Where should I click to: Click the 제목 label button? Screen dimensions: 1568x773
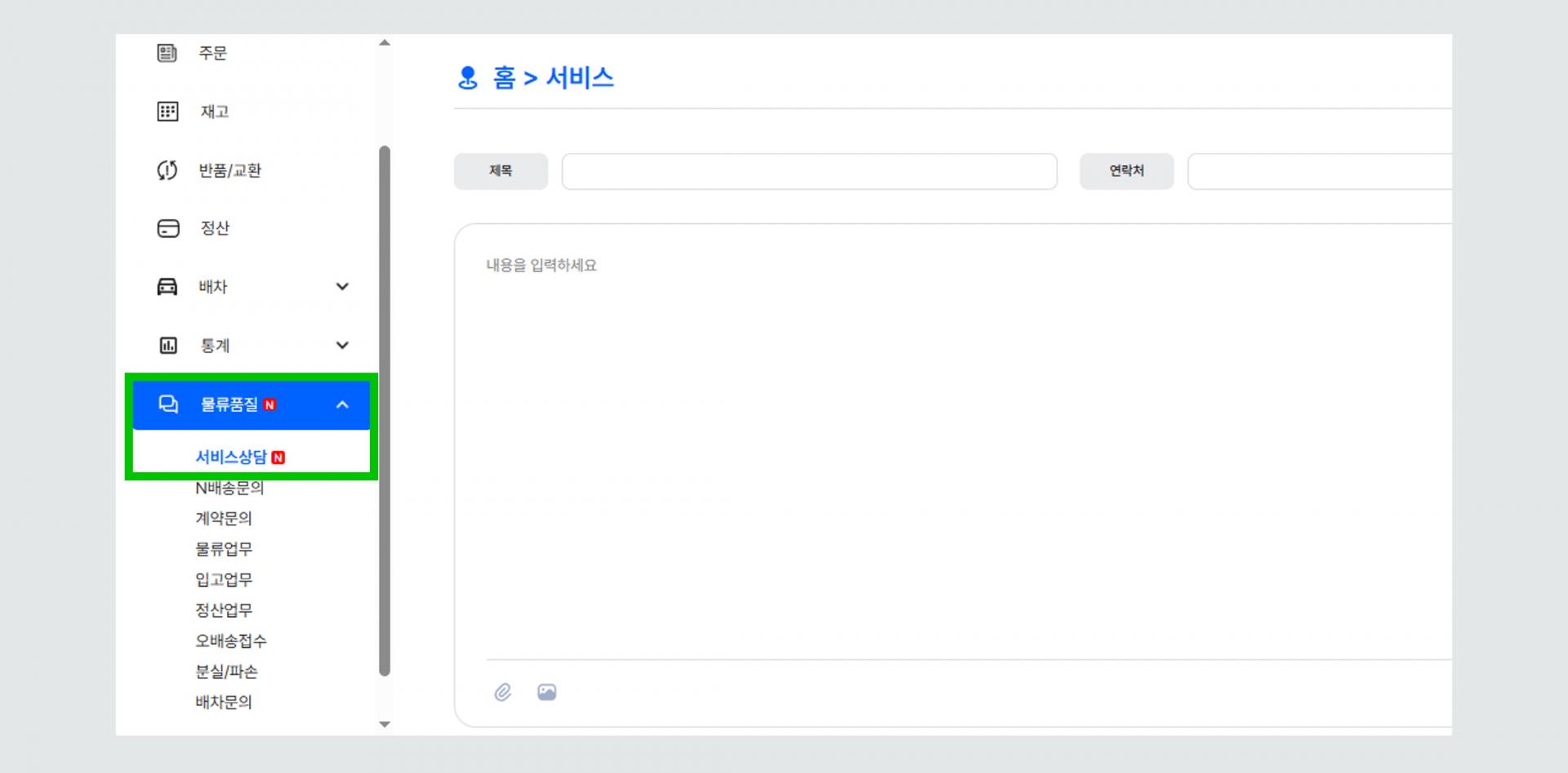[501, 171]
